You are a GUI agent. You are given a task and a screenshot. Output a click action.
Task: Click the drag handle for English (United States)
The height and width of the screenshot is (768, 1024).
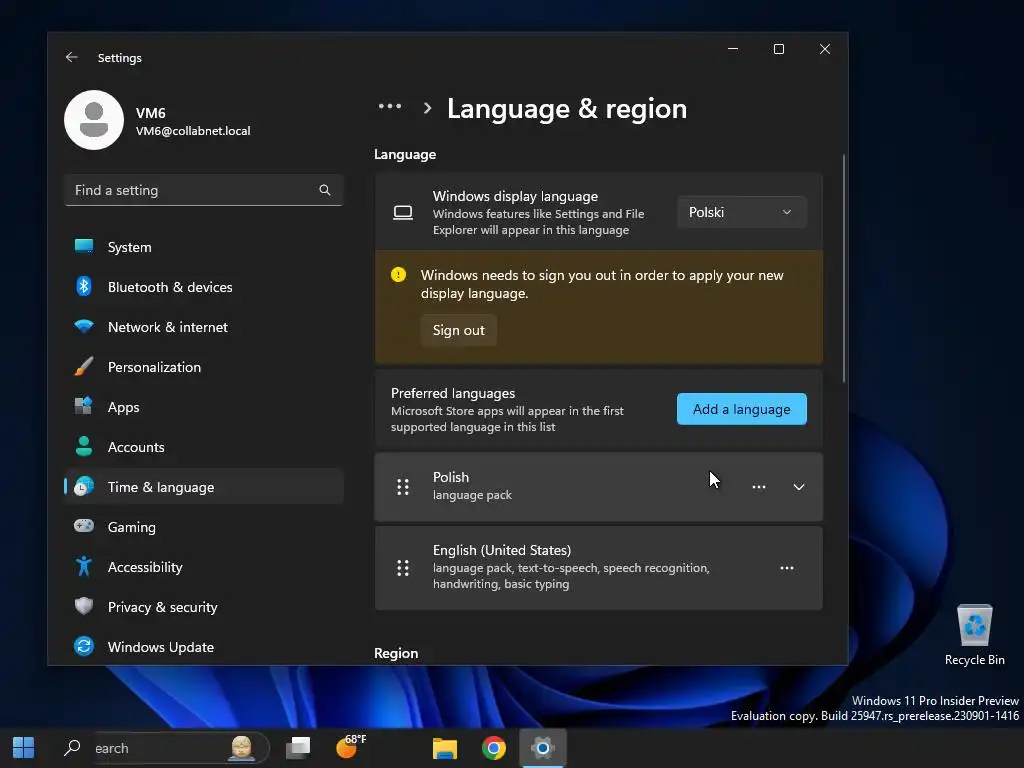tap(403, 568)
